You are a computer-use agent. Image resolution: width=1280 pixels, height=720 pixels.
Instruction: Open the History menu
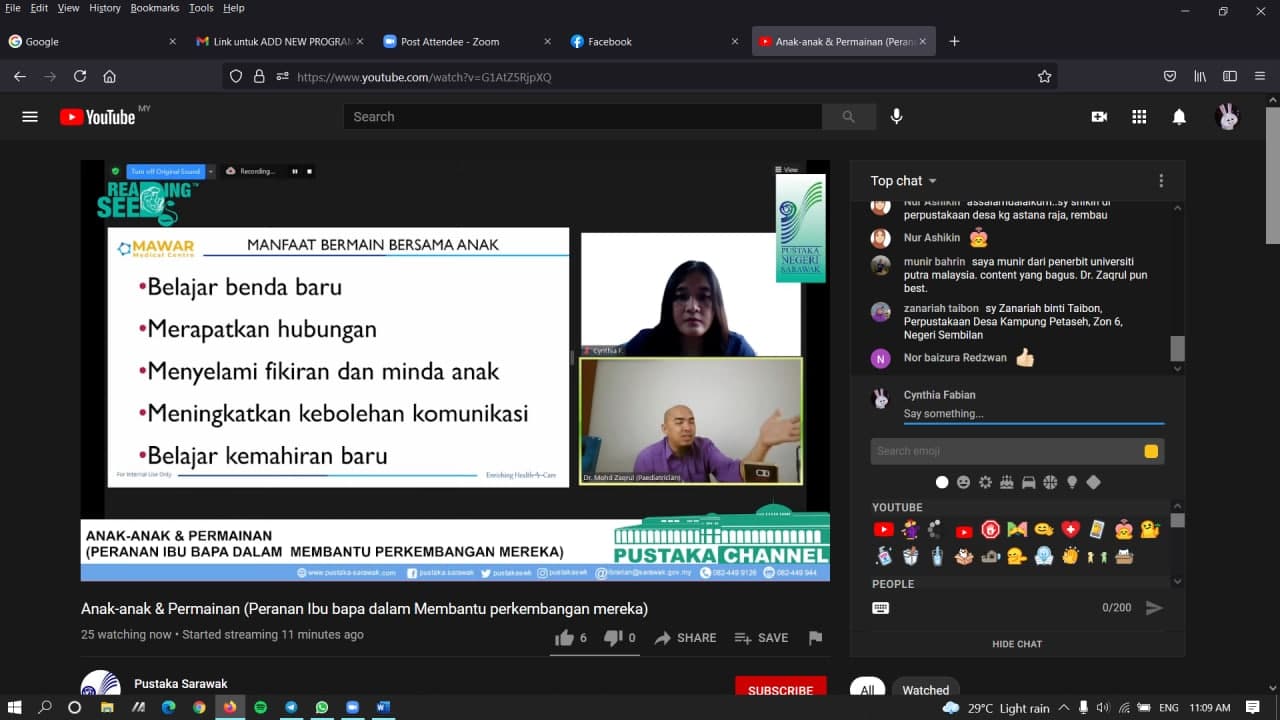coord(104,8)
